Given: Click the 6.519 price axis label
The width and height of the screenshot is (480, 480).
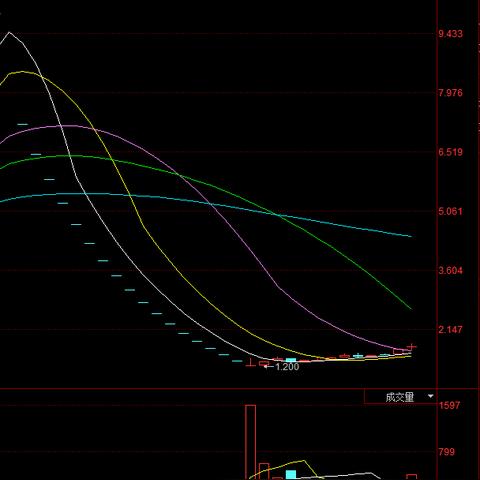Looking at the screenshot, I should pos(450,152).
